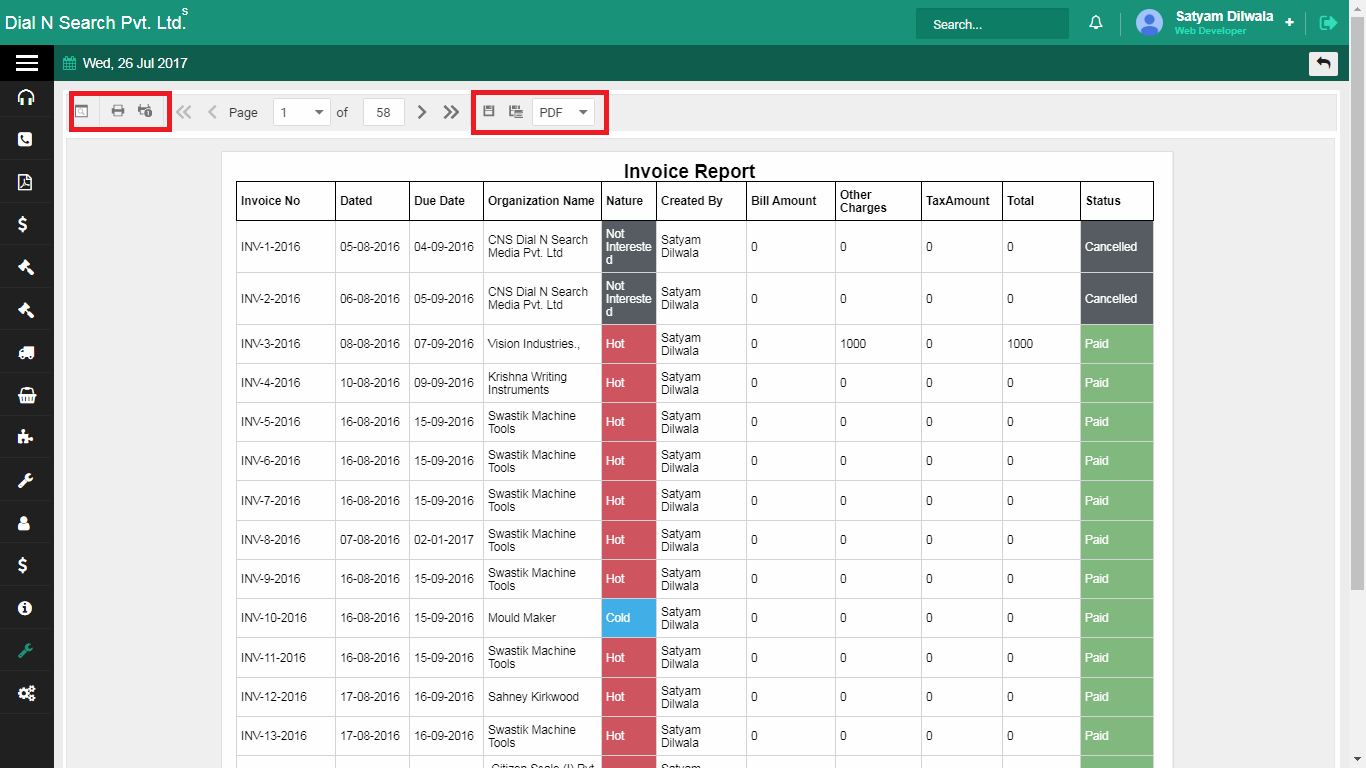Click the Sahney Kirkwood organization cell
This screenshot has width=1366, height=768.
pos(542,697)
